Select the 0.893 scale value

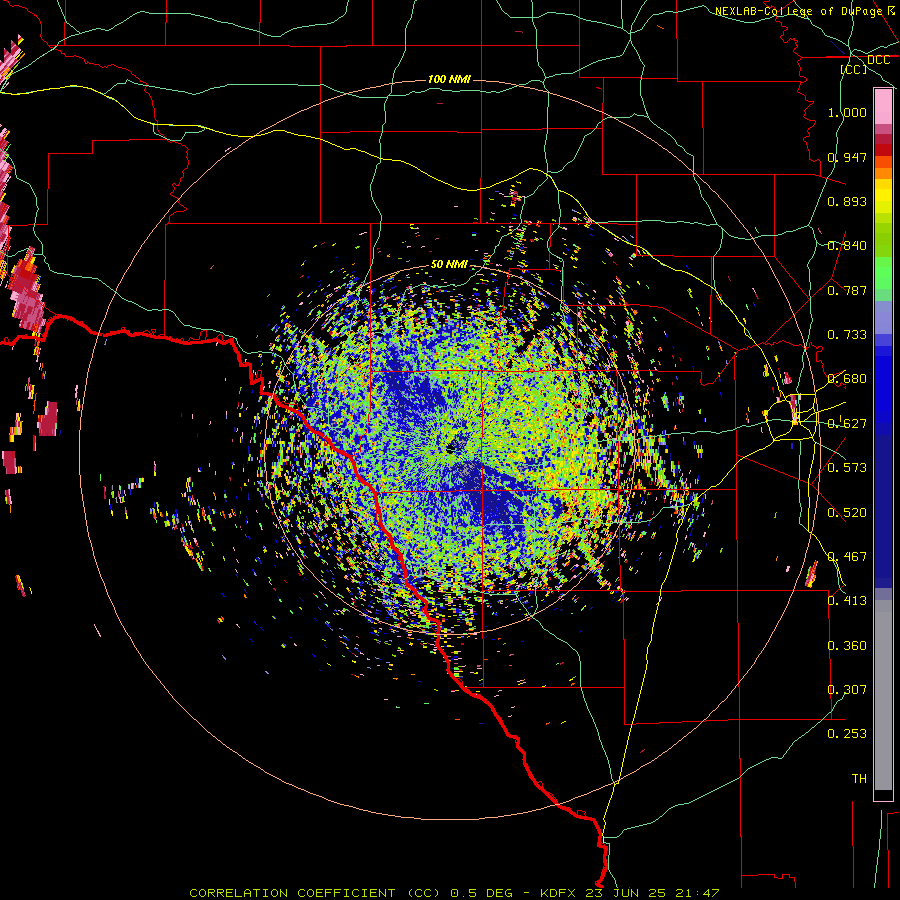pos(847,201)
